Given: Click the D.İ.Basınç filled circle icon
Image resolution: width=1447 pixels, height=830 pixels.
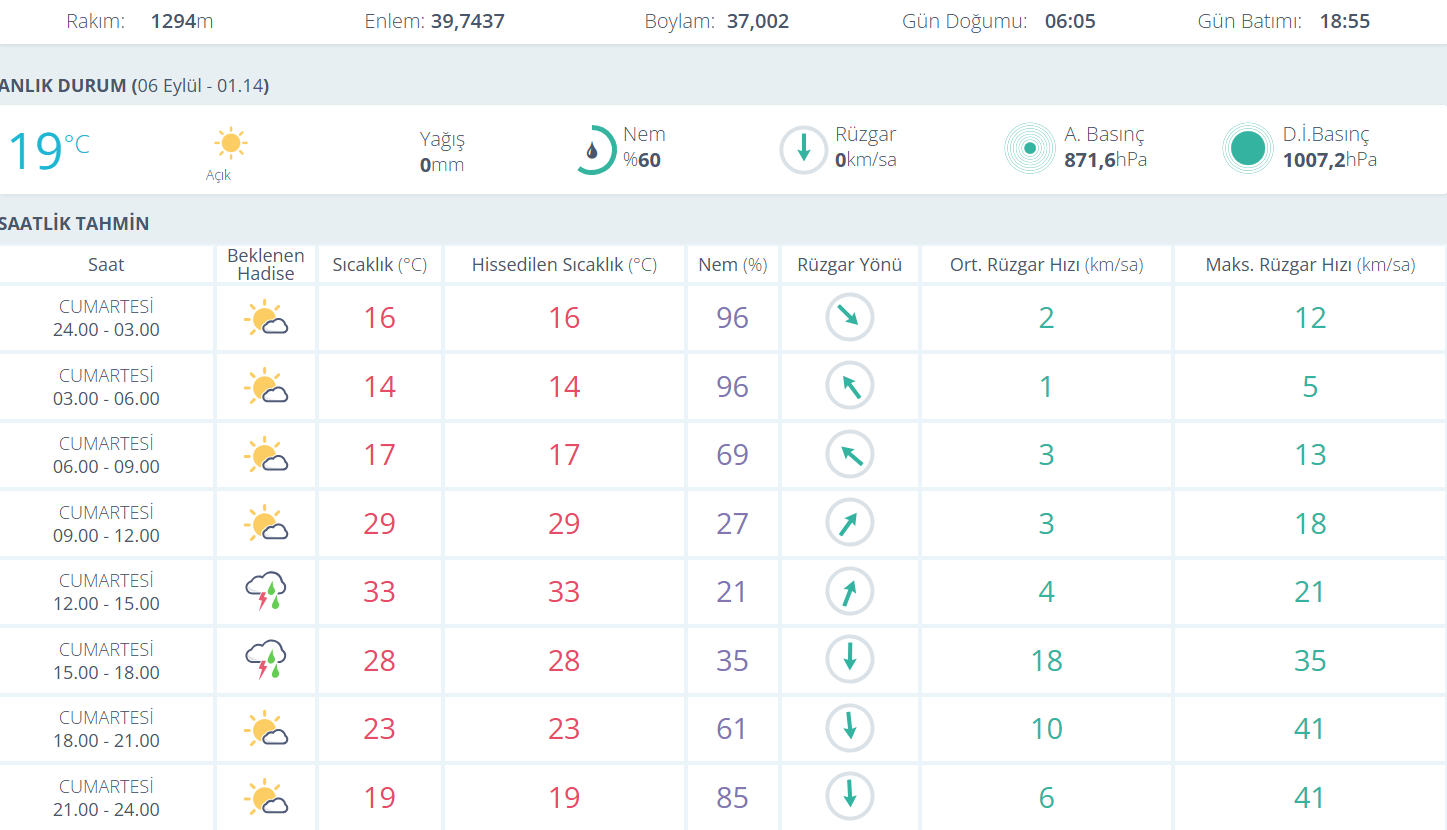Looking at the screenshot, I should pos(1247,149).
